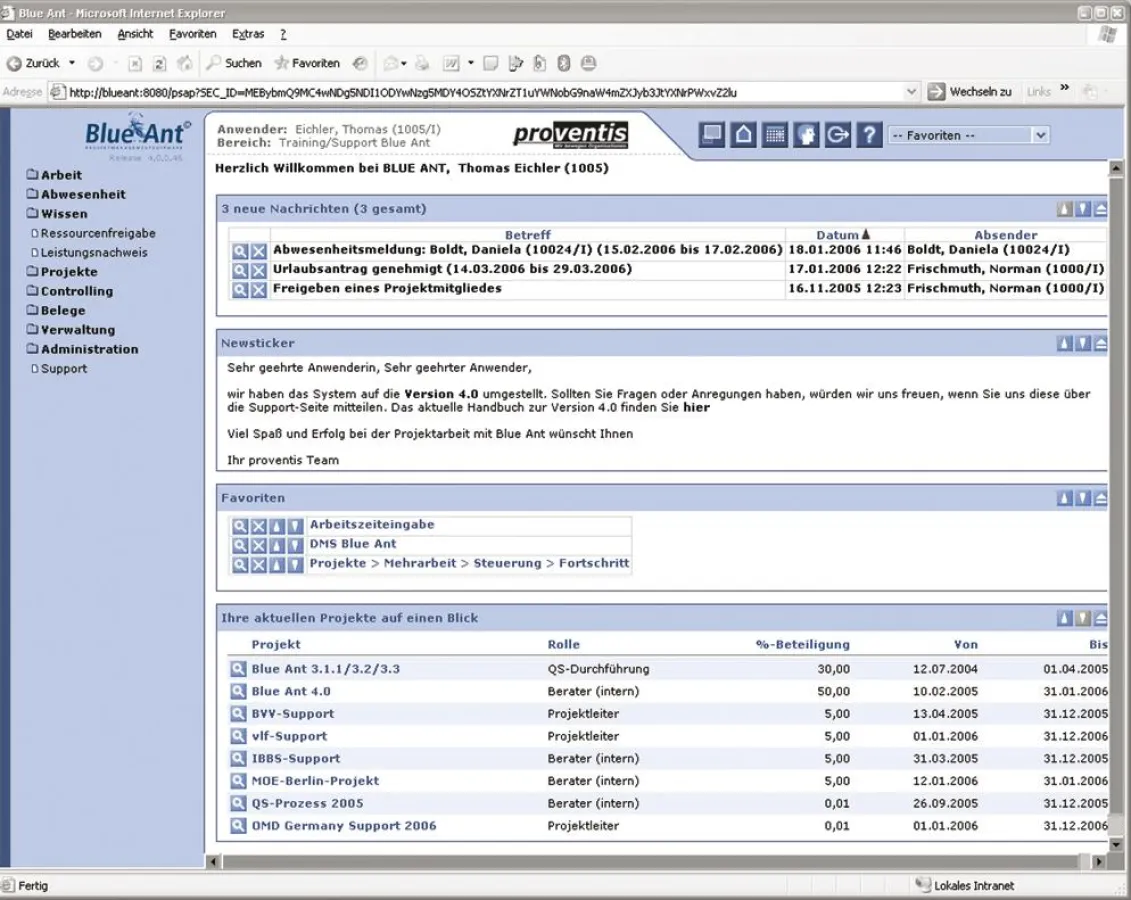Move Arbeitszeiteingabe favorite down
Viewport: 1131px width, 900px height.
pyautogui.click(x=295, y=526)
